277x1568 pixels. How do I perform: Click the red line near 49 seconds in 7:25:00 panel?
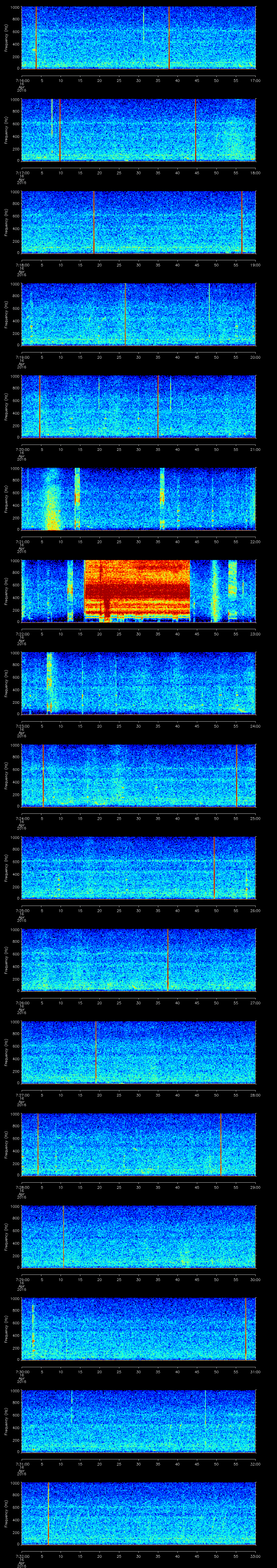coord(214,868)
